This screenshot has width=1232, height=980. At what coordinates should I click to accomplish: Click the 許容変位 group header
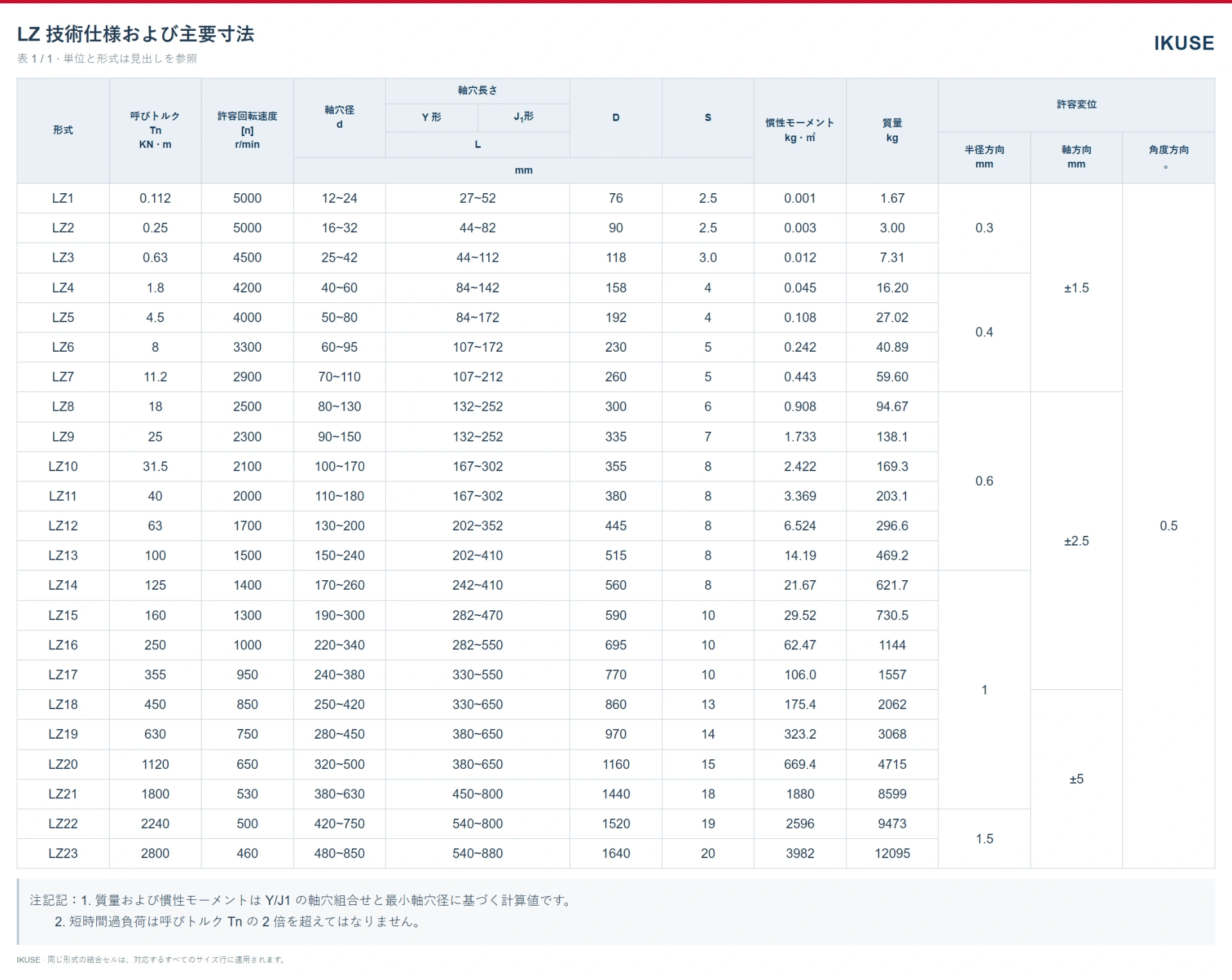[1076, 105]
